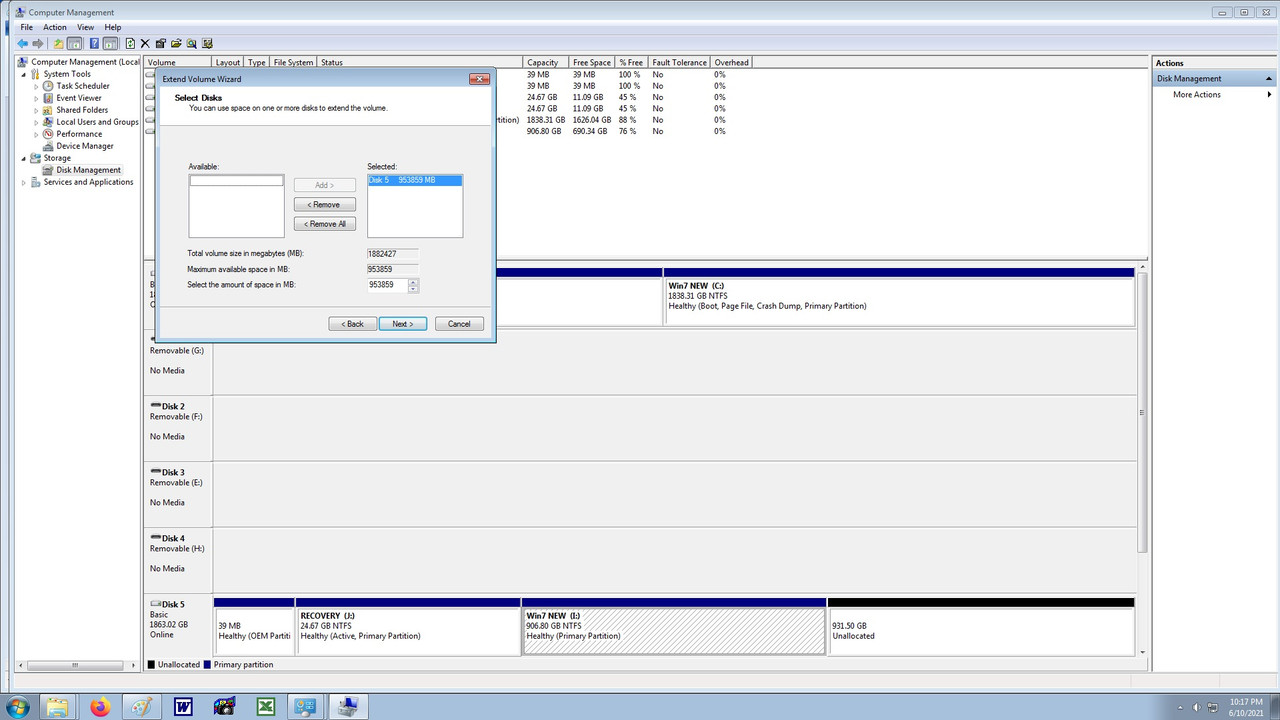Open the Action menu
The image size is (1280, 720).
pyautogui.click(x=55, y=27)
